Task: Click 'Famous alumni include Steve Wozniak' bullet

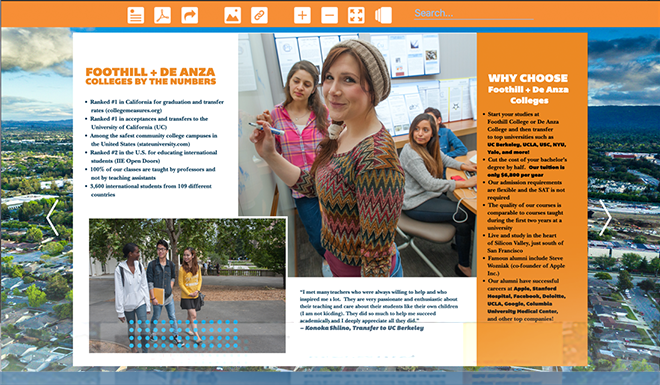Action: (x=524, y=266)
